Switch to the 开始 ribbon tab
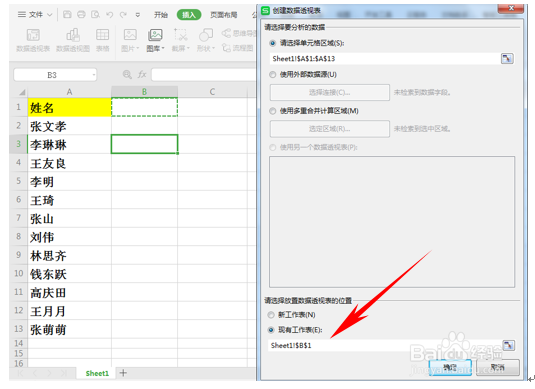This screenshot has height=389, width=535. click(161, 15)
